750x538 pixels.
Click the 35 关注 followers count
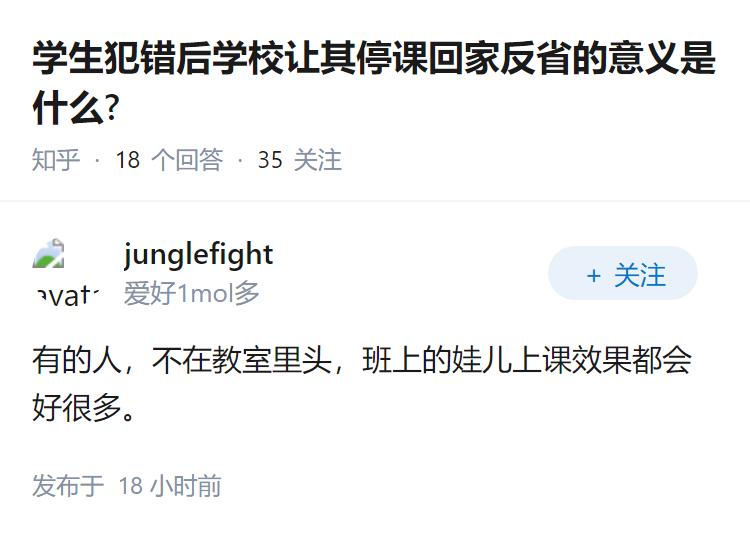click(299, 160)
